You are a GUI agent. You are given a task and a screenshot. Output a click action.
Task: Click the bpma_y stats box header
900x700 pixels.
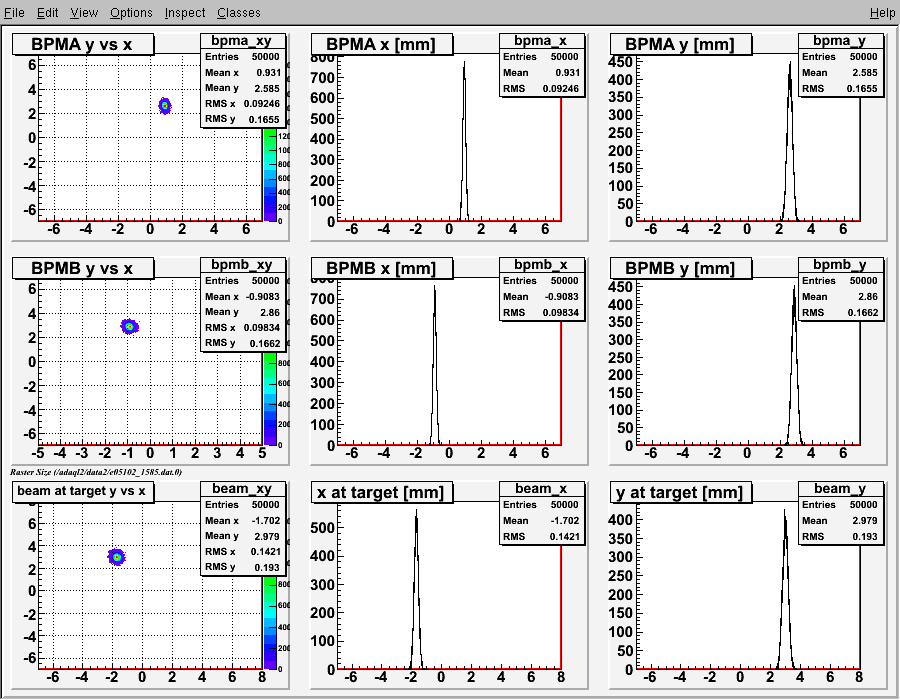(840, 41)
